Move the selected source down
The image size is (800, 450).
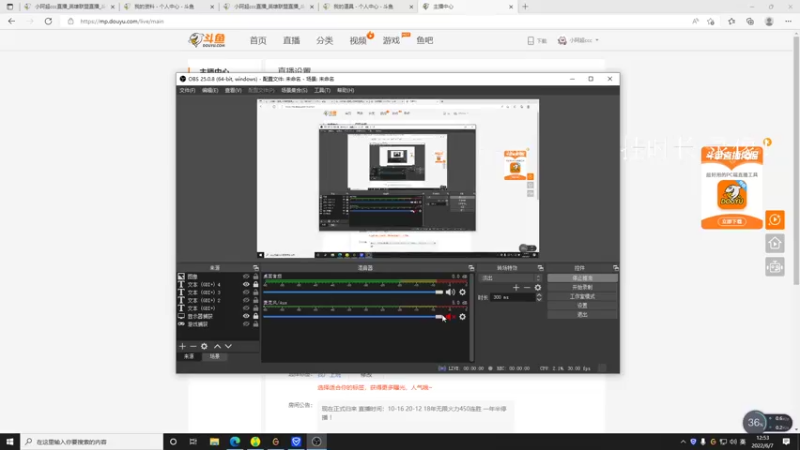click(x=228, y=346)
